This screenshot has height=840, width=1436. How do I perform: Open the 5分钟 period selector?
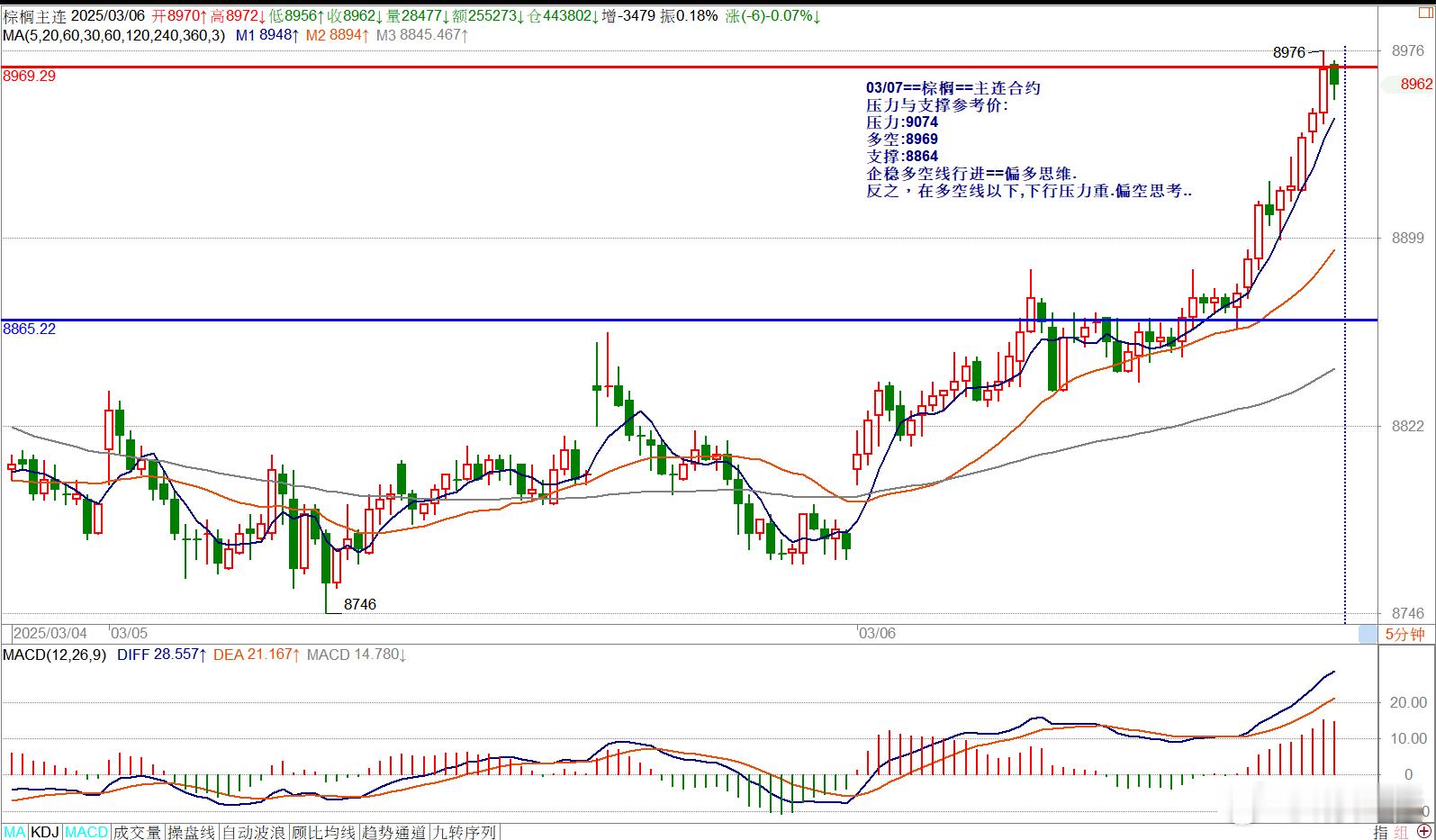(x=1405, y=634)
